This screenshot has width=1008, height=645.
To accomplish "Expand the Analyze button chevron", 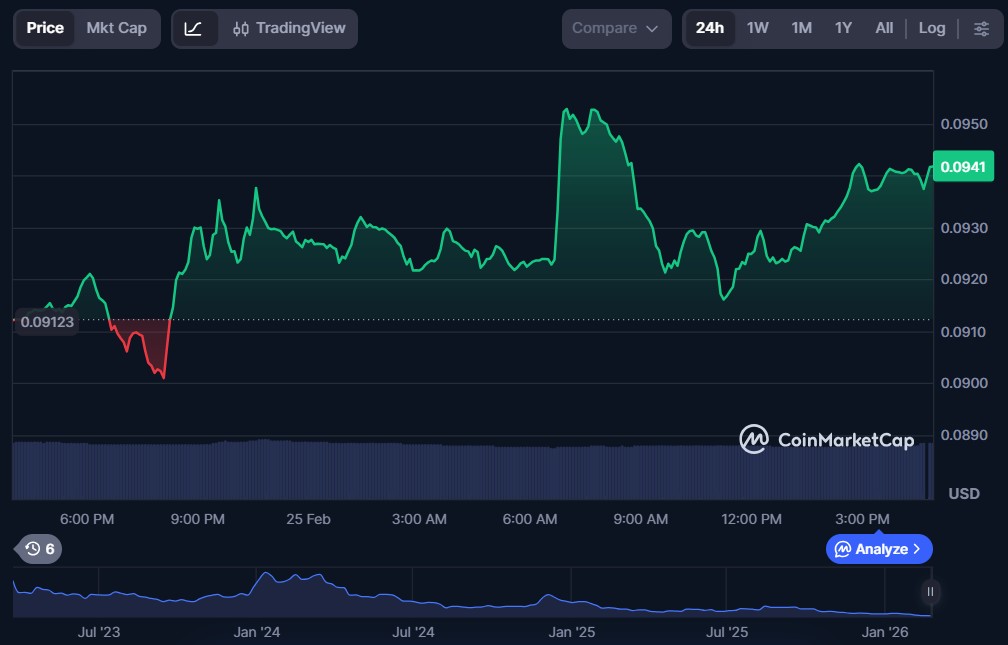I will [x=917, y=549].
